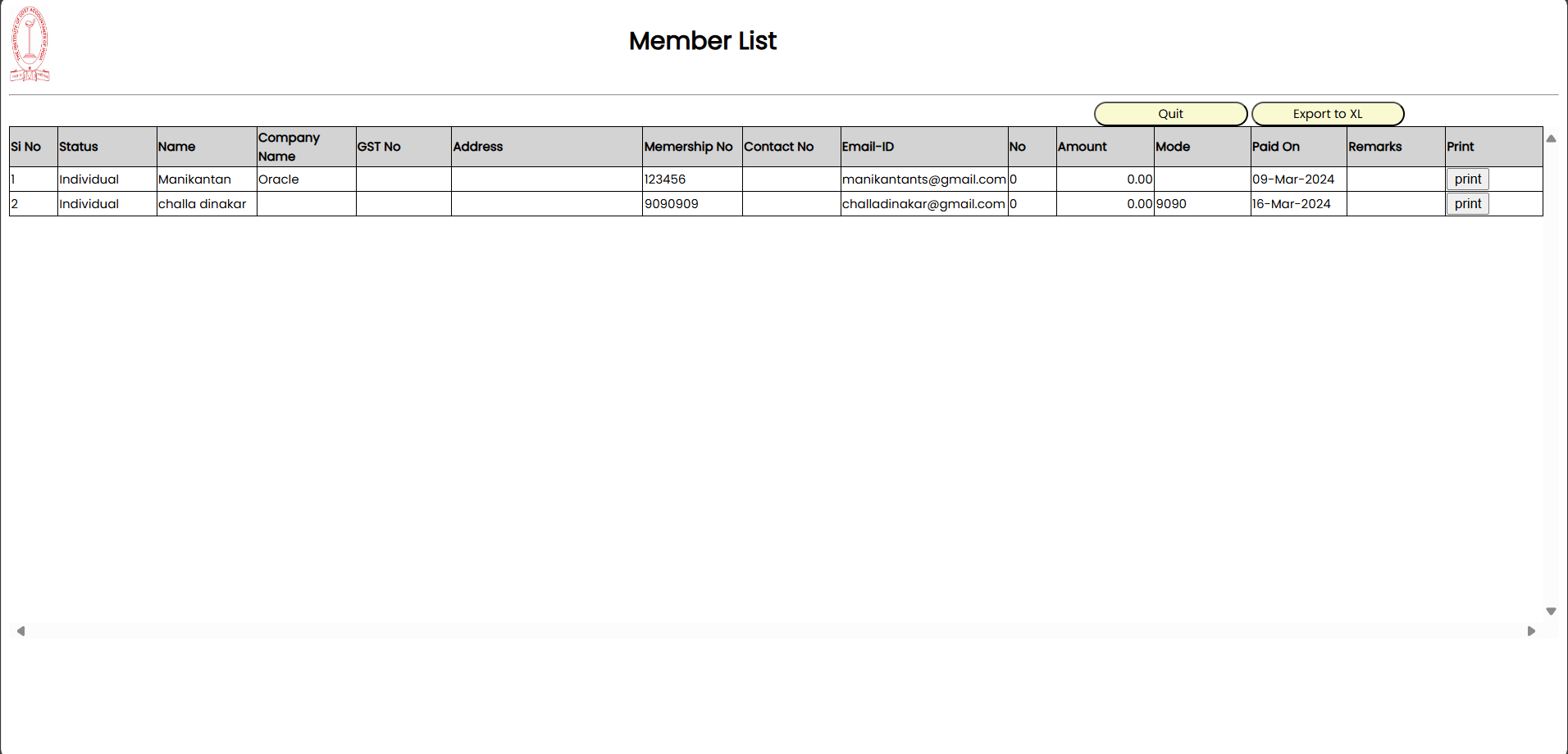Click the institute logo icon
The height and width of the screenshot is (754, 1568).
30,45
